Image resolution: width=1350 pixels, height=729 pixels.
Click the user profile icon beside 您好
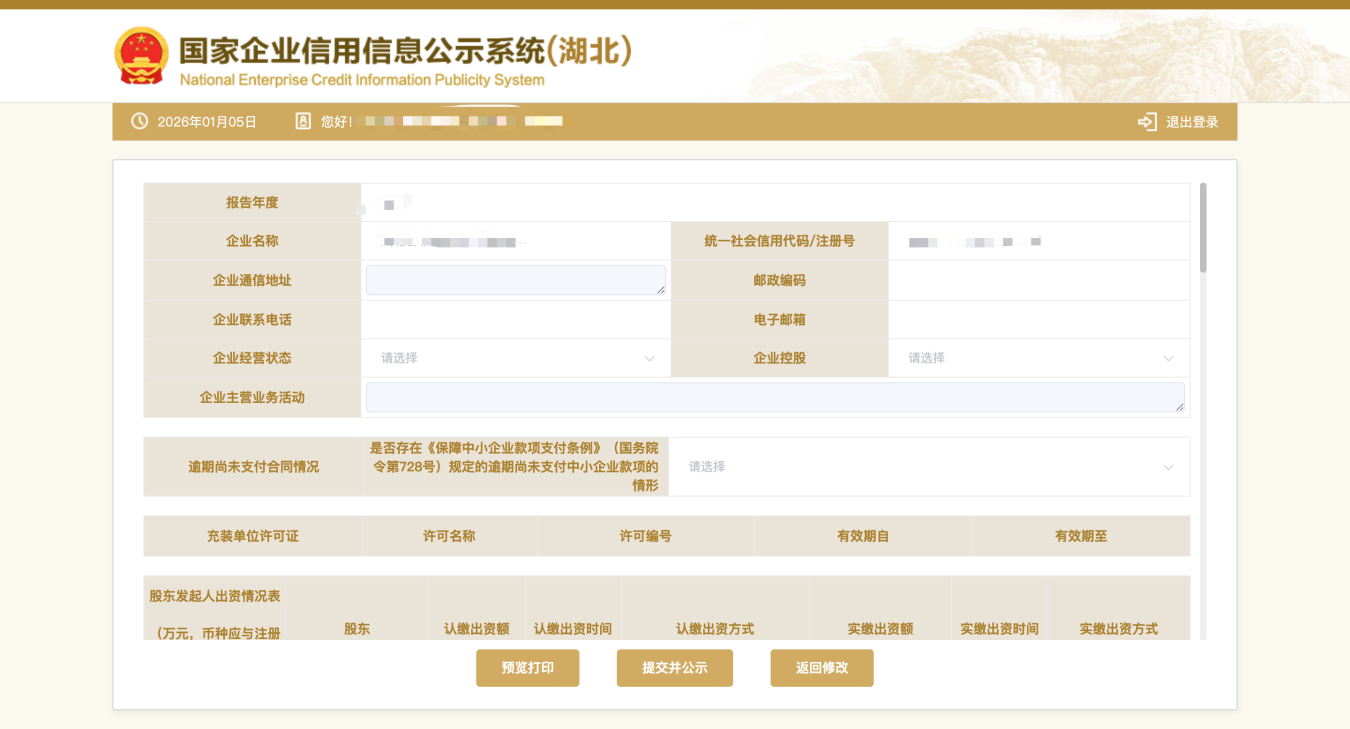pyautogui.click(x=303, y=121)
